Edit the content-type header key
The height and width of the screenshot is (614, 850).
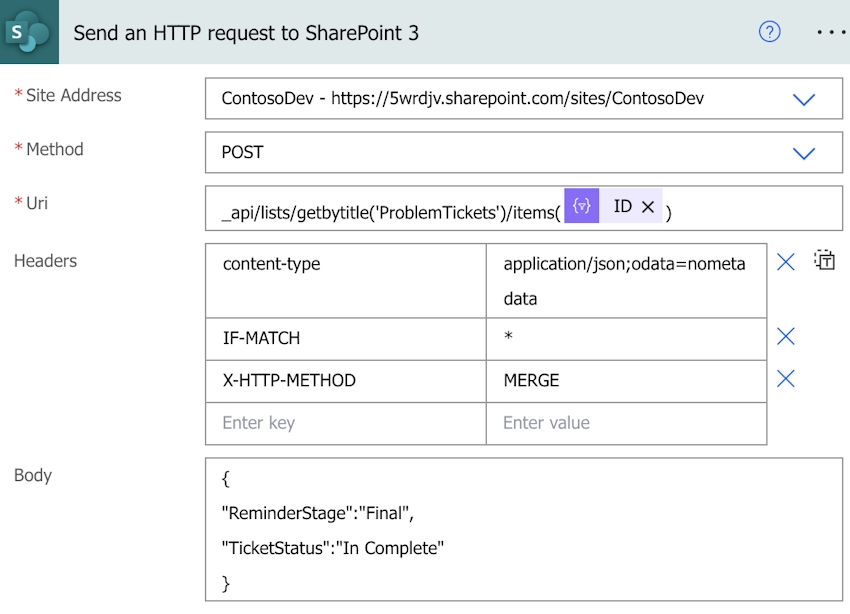coord(346,281)
